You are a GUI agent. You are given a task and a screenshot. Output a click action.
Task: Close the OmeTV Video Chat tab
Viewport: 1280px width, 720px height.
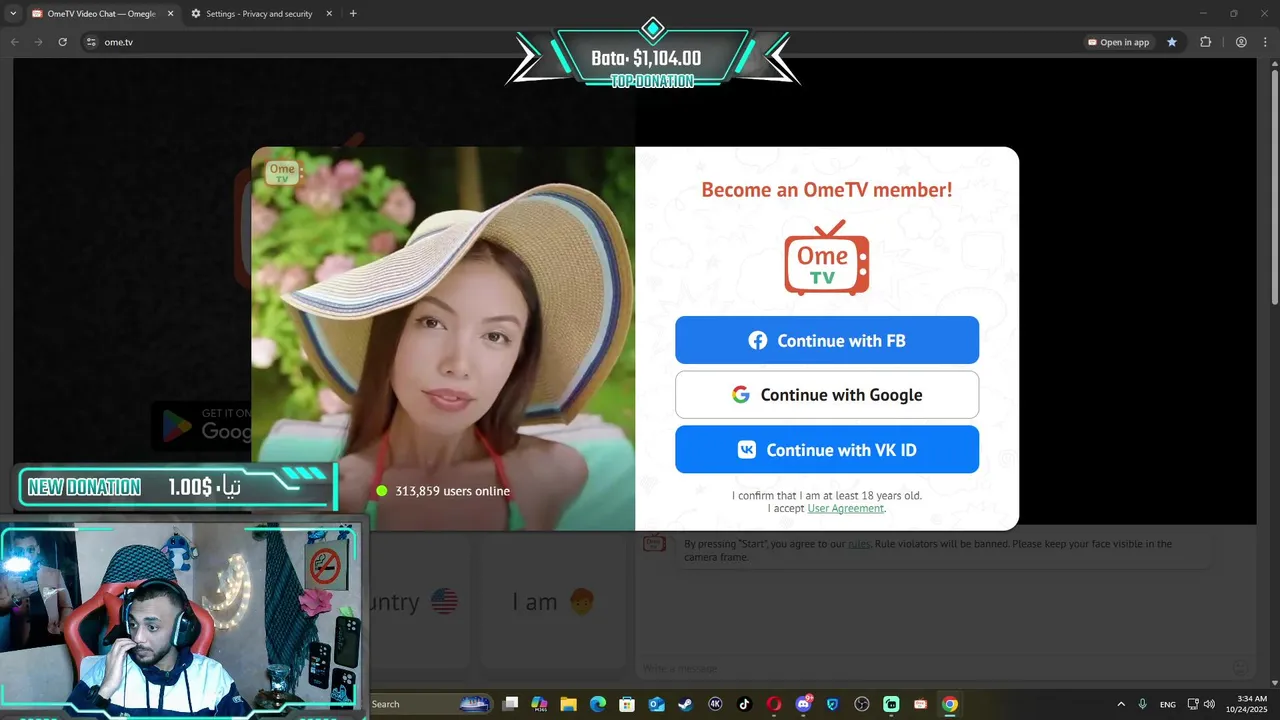click(170, 14)
